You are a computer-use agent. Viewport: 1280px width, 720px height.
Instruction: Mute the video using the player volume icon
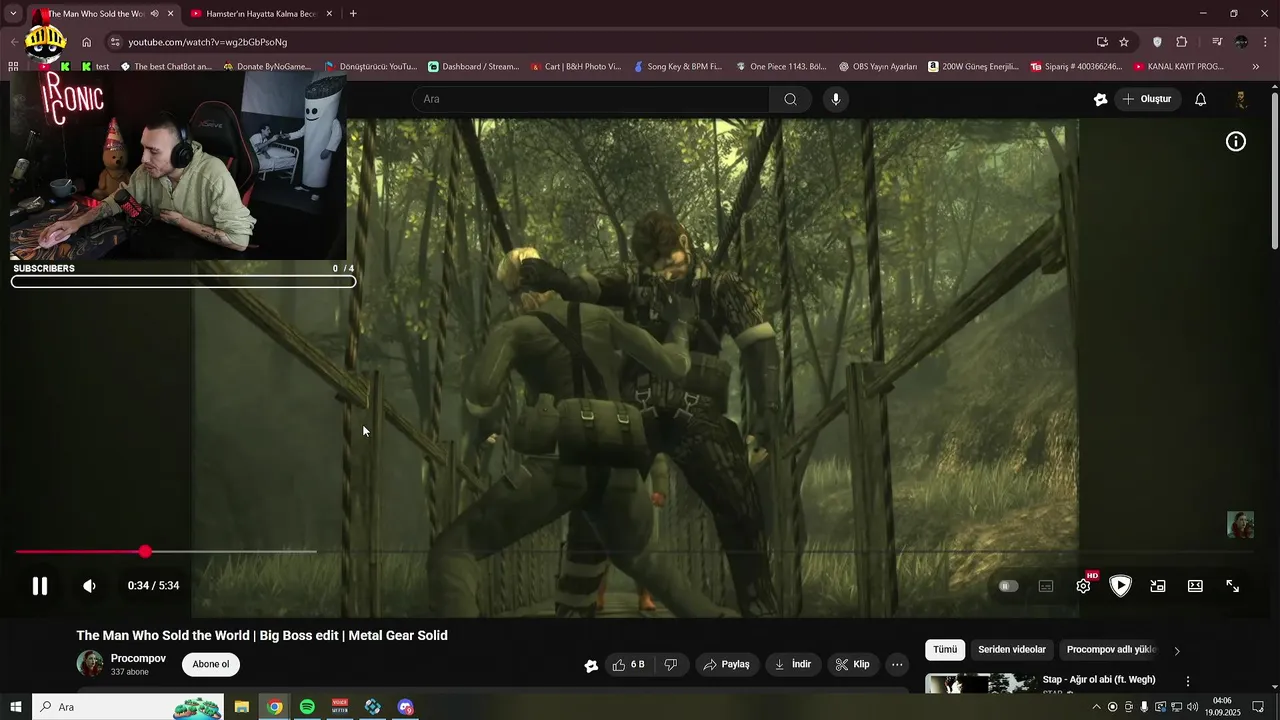[89, 586]
